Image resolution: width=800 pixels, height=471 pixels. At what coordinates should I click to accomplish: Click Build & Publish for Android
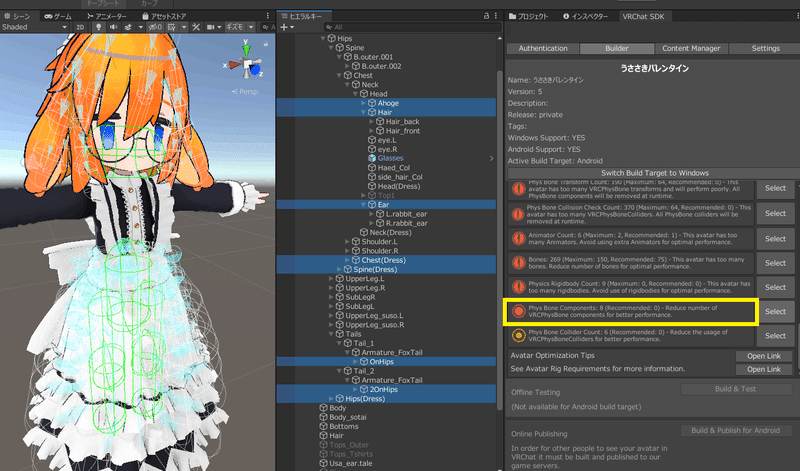(735, 430)
